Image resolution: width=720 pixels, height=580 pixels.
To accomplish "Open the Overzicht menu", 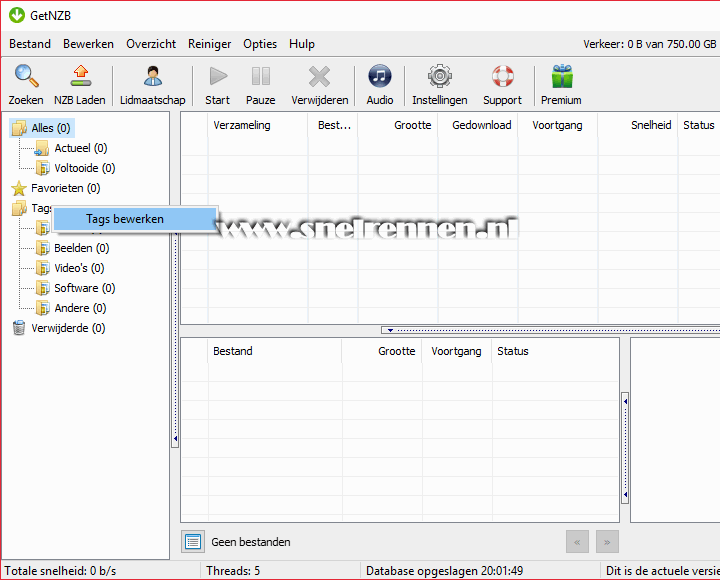I will coord(151,44).
